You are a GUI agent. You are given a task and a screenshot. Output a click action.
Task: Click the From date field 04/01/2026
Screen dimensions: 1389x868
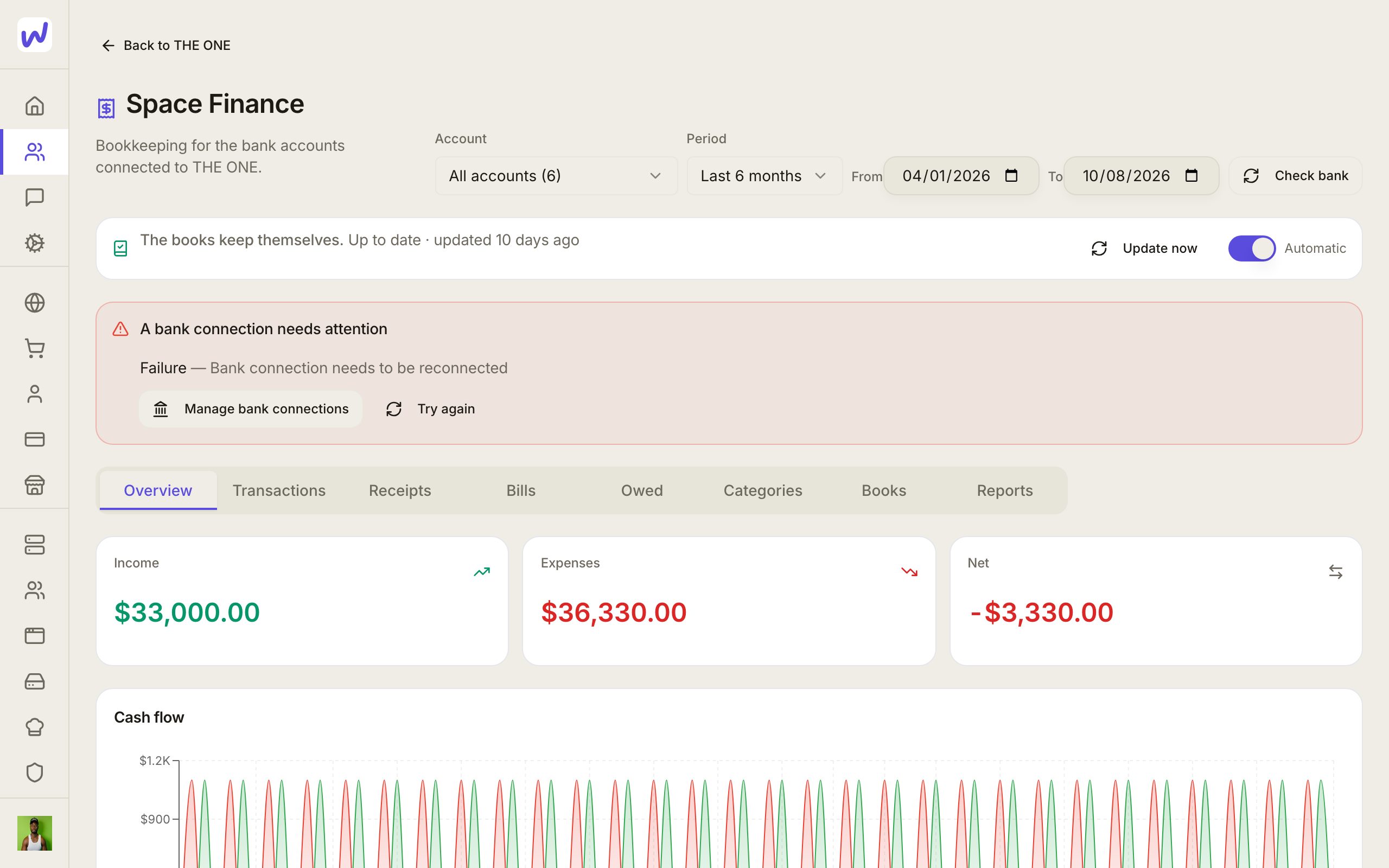pyautogui.click(x=961, y=176)
